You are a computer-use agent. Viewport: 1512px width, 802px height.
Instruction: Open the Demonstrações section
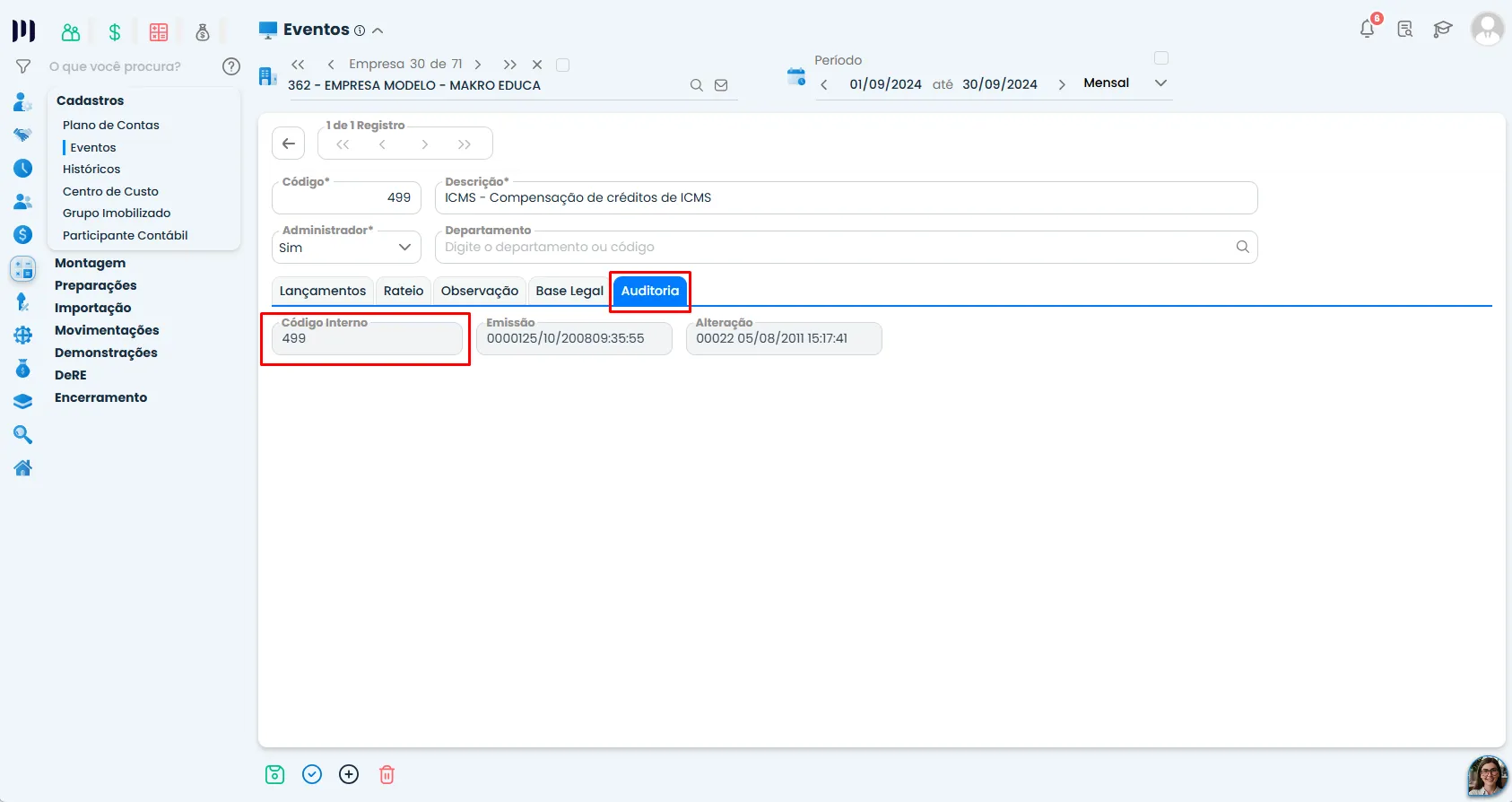coord(106,353)
